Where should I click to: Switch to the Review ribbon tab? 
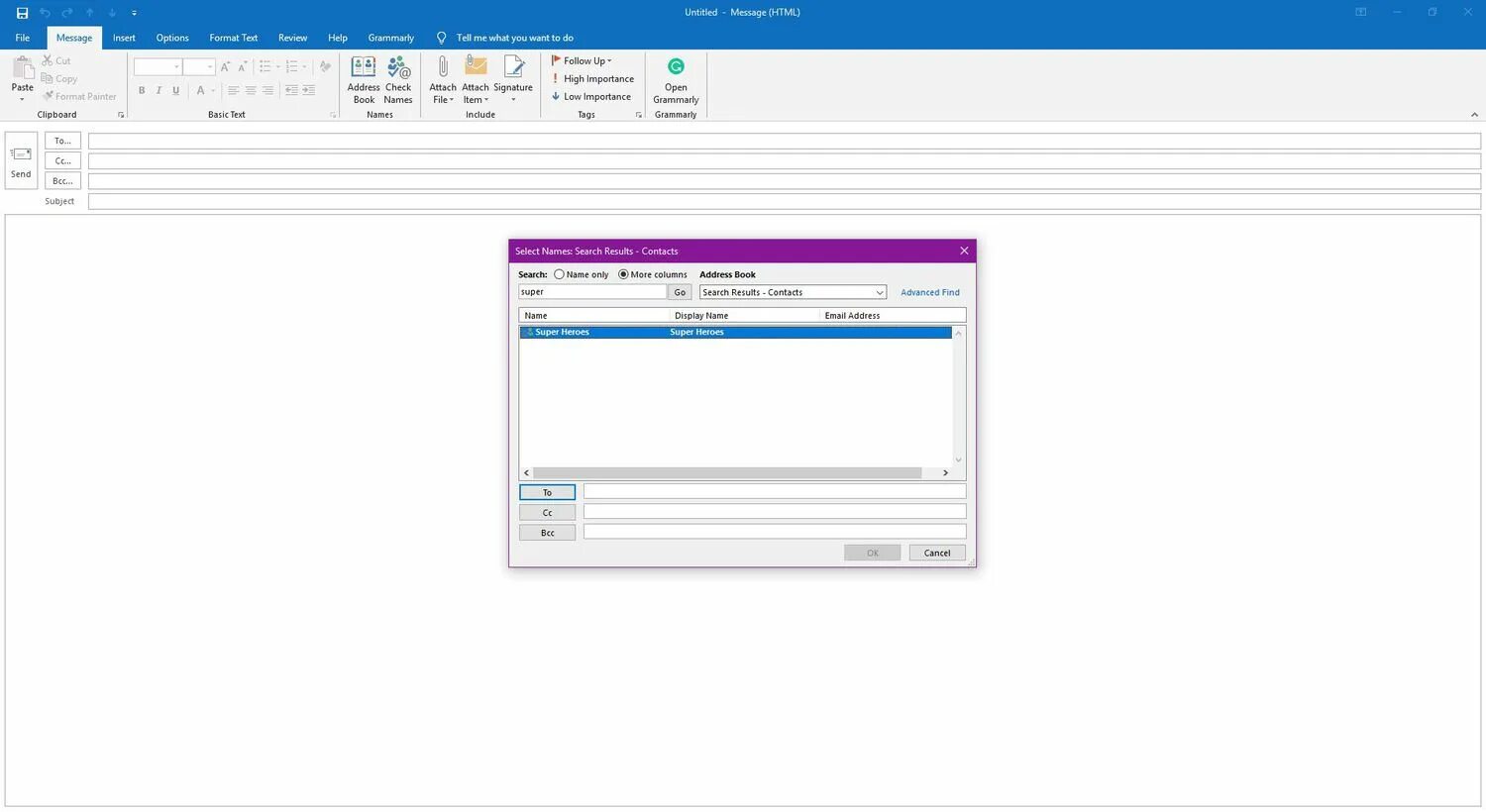click(292, 38)
